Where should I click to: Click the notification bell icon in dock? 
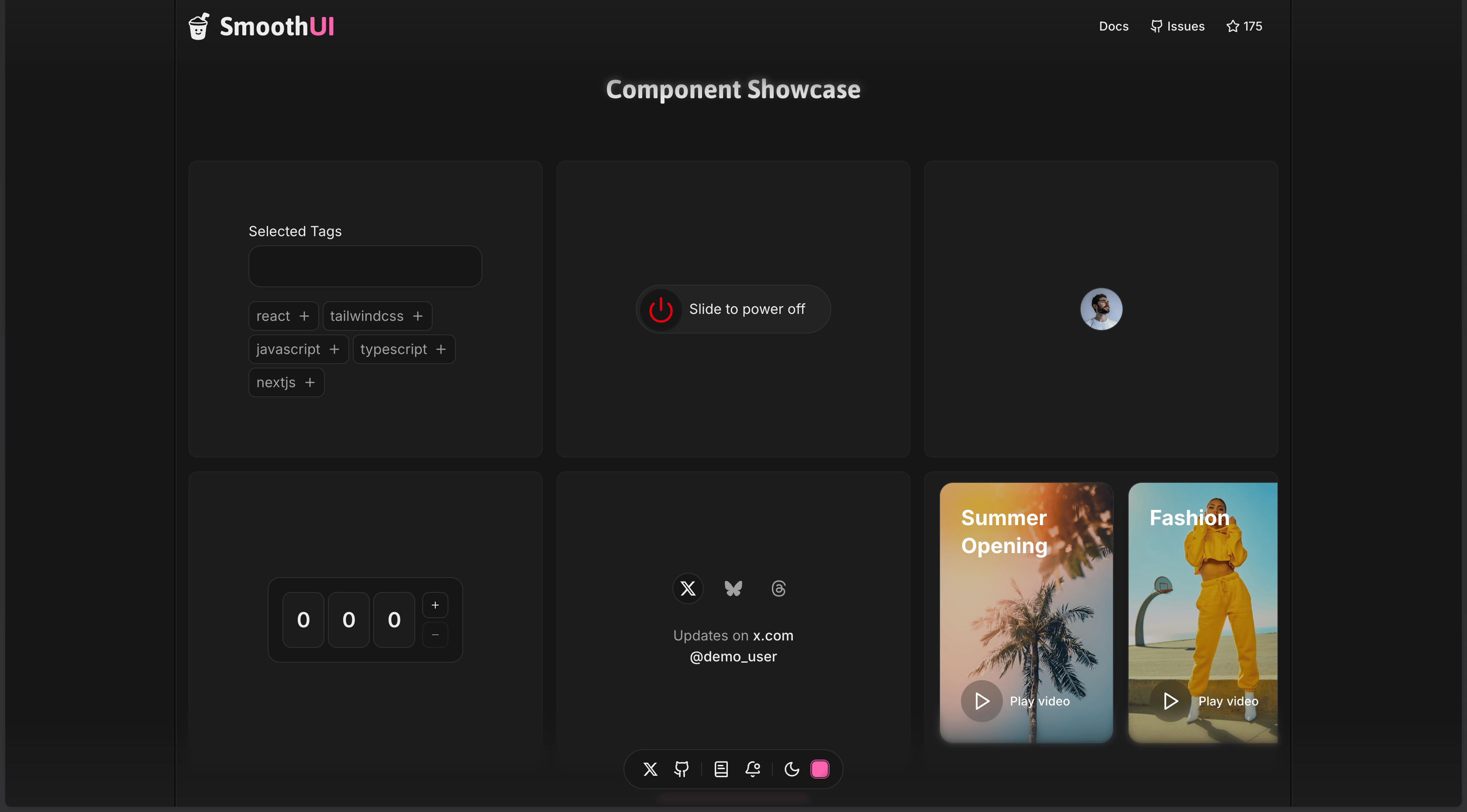tap(753, 769)
